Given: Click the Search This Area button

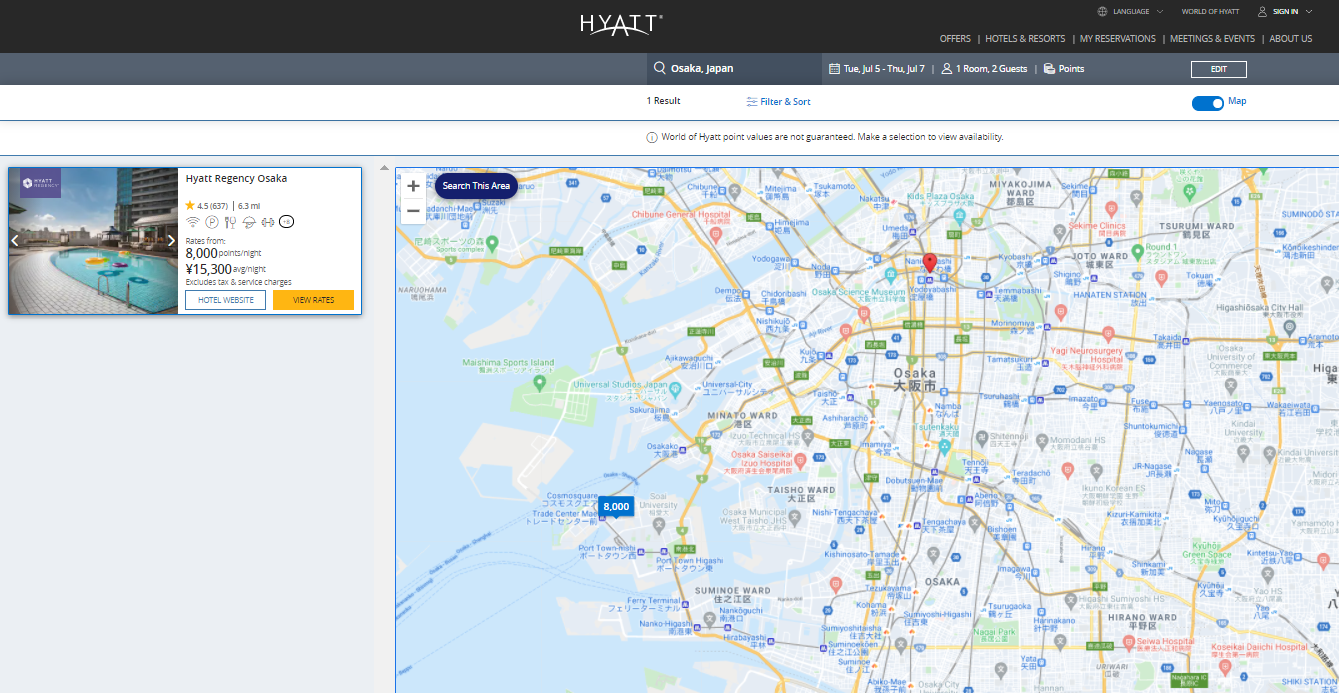Looking at the screenshot, I should tap(475, 185).
